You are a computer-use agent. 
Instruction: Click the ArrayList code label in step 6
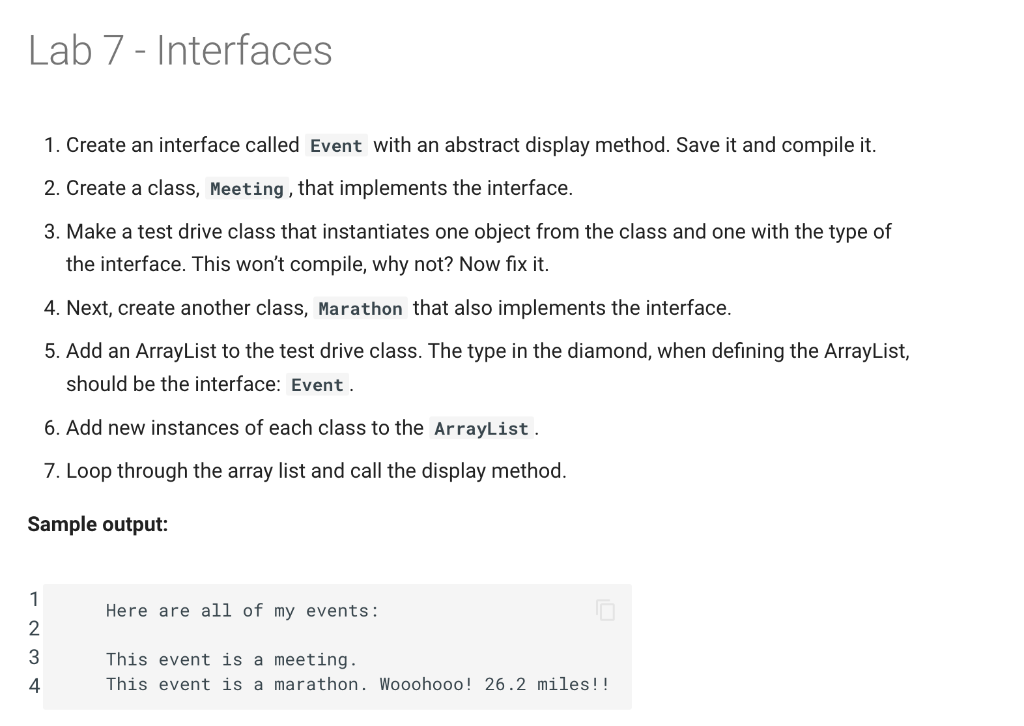pos(481,428)
